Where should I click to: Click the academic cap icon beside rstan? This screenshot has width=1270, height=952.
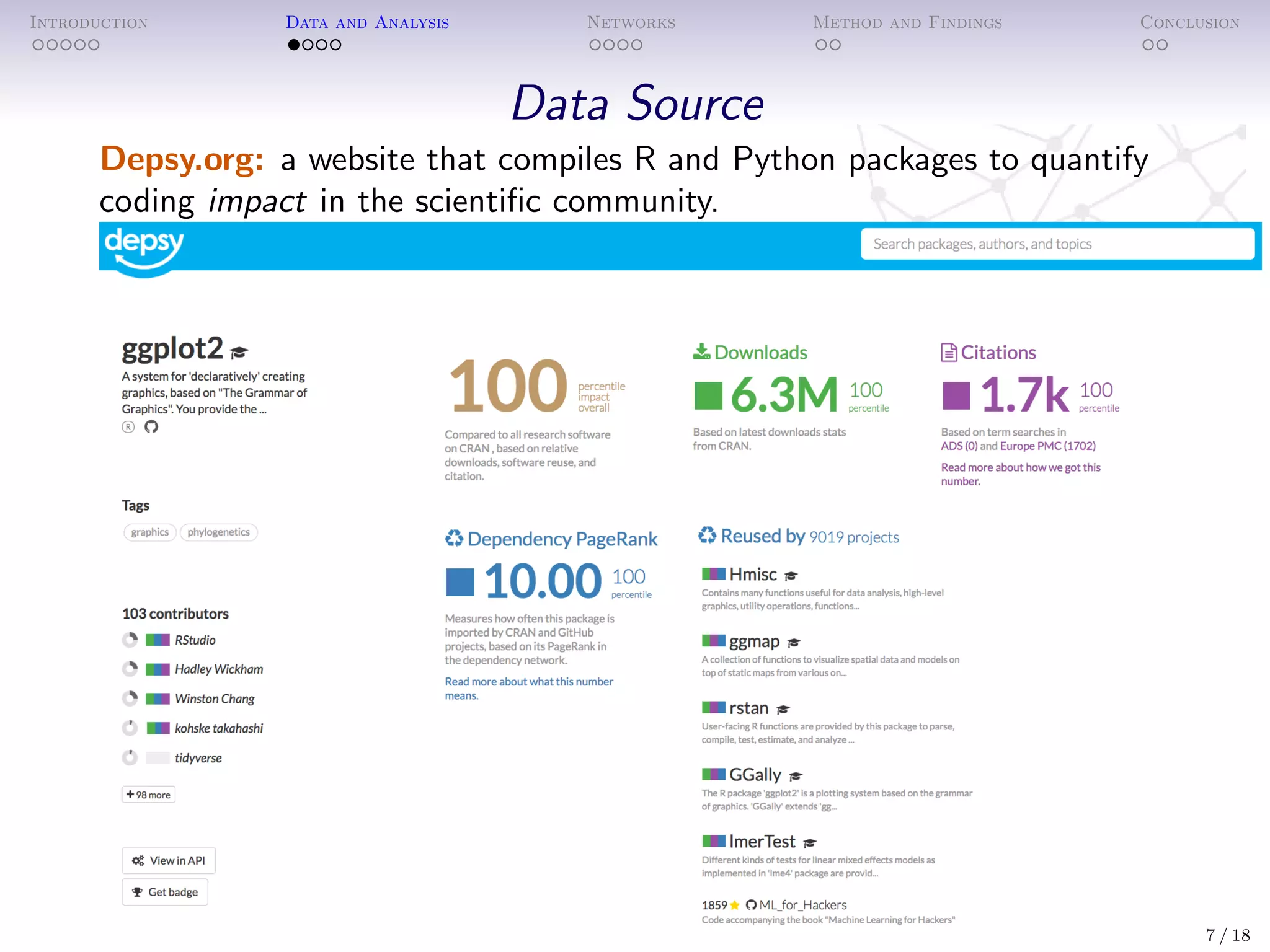click(x=783, y=710)
